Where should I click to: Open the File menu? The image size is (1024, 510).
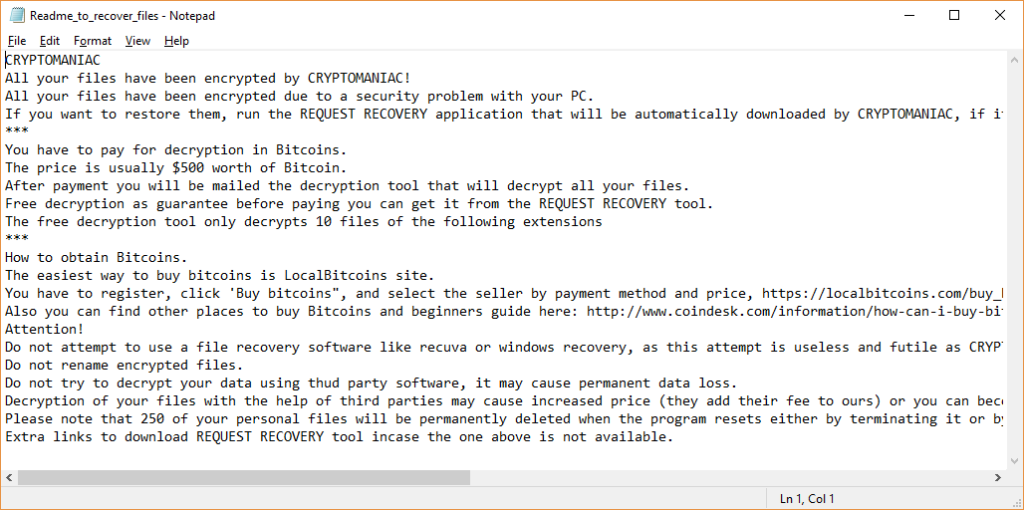click(17, 41)
